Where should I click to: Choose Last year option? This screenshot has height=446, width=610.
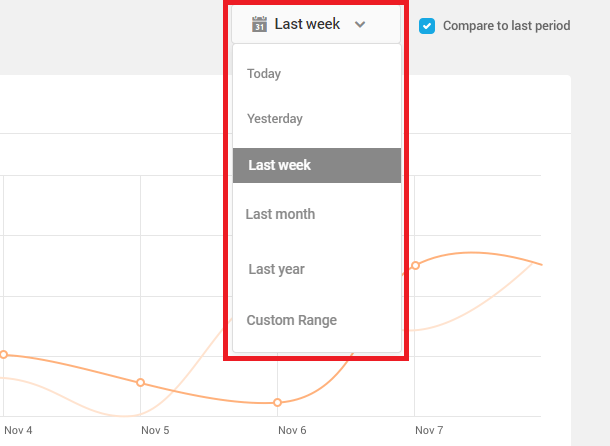click(x=276, y=269)
